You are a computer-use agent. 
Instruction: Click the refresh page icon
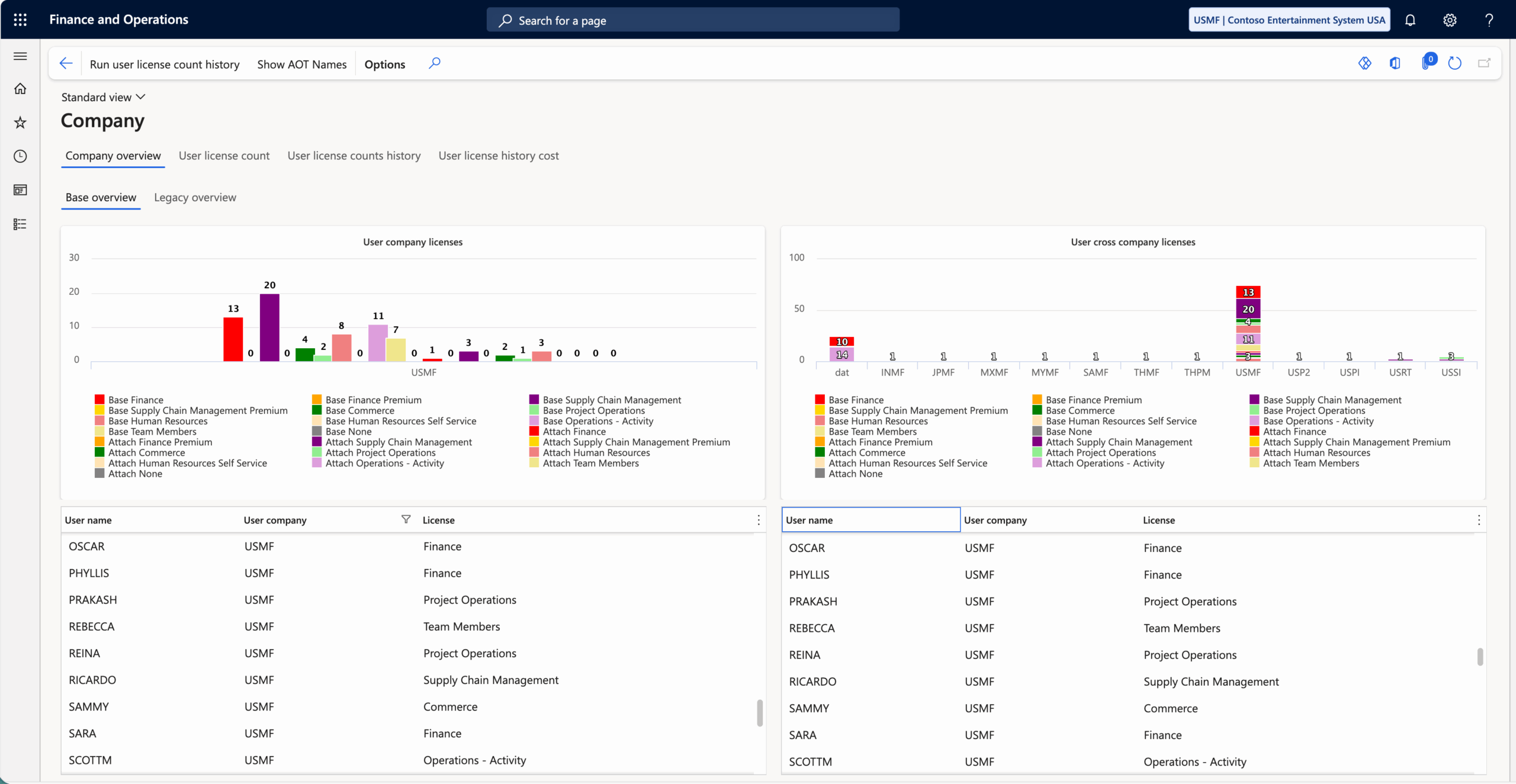1454,63
